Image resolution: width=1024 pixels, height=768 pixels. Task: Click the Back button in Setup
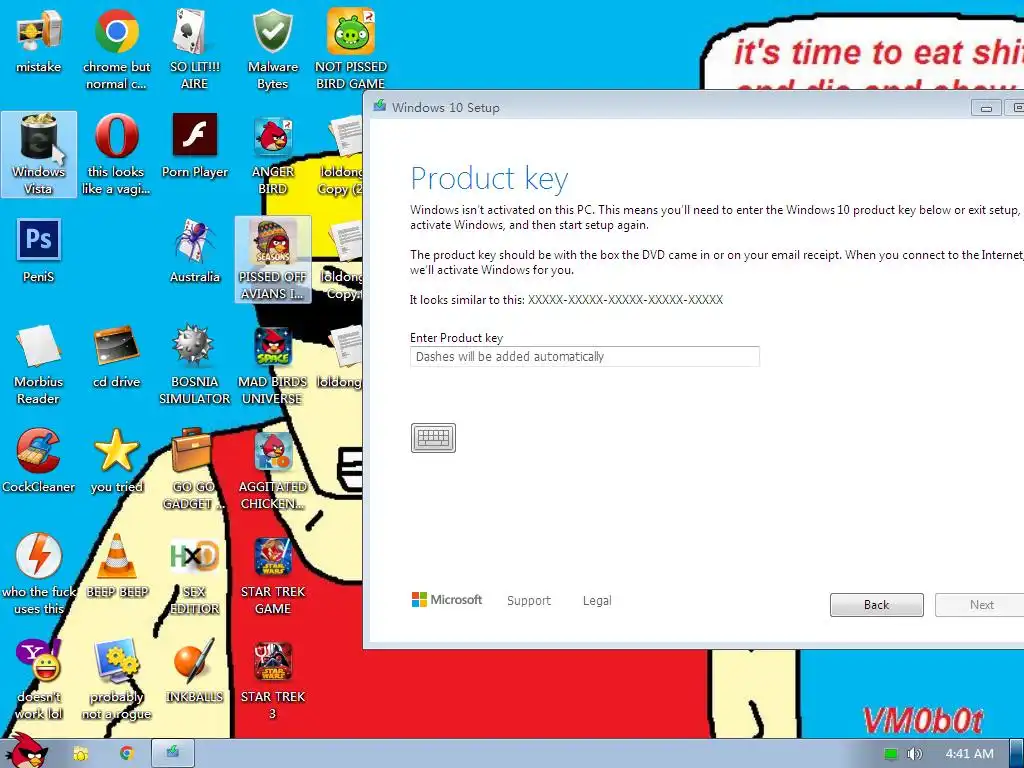point(876,605)
